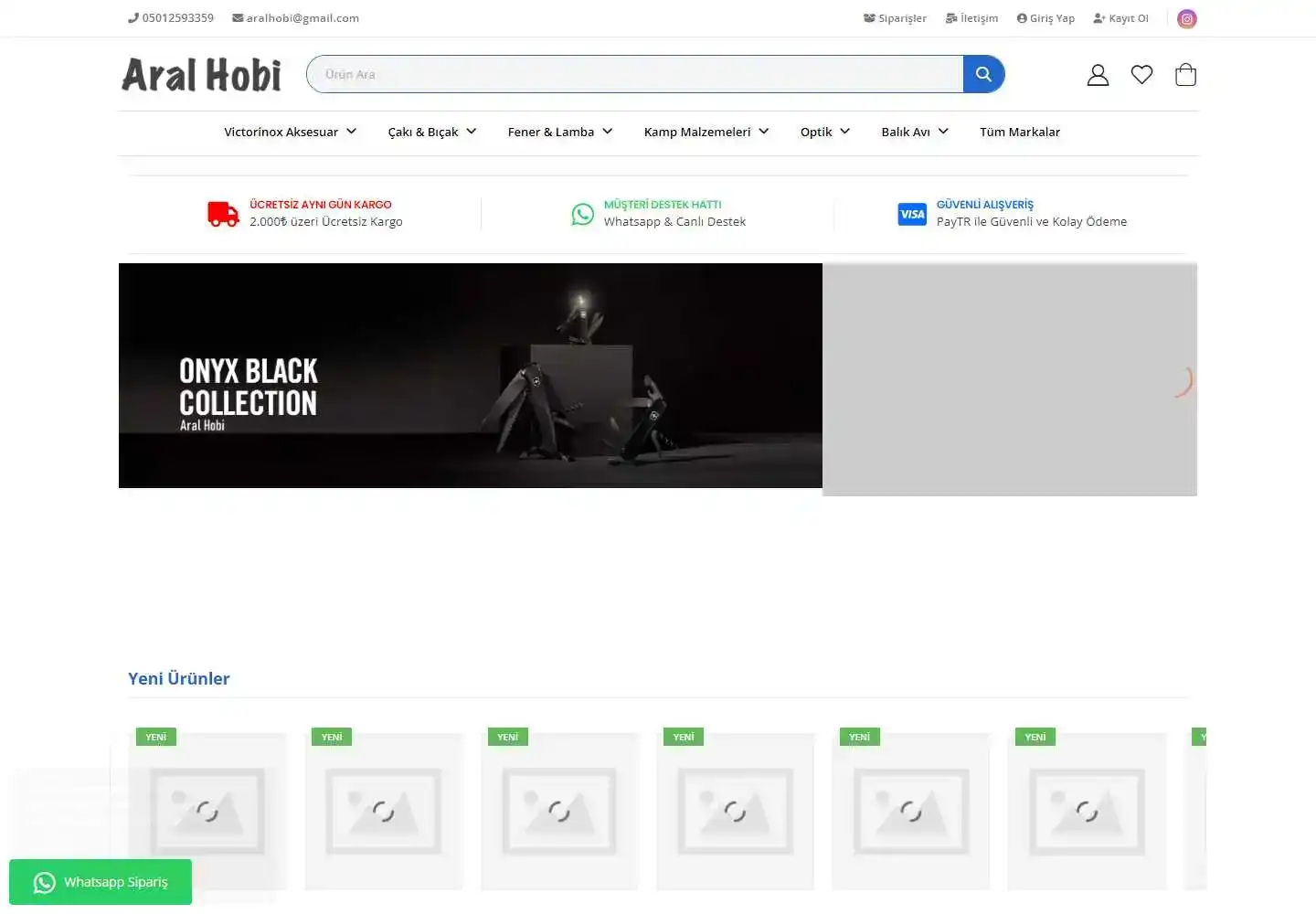This screenshot has width=1316, height=914.
Task: Open the Siparişler link
Action: pos(895,18)
